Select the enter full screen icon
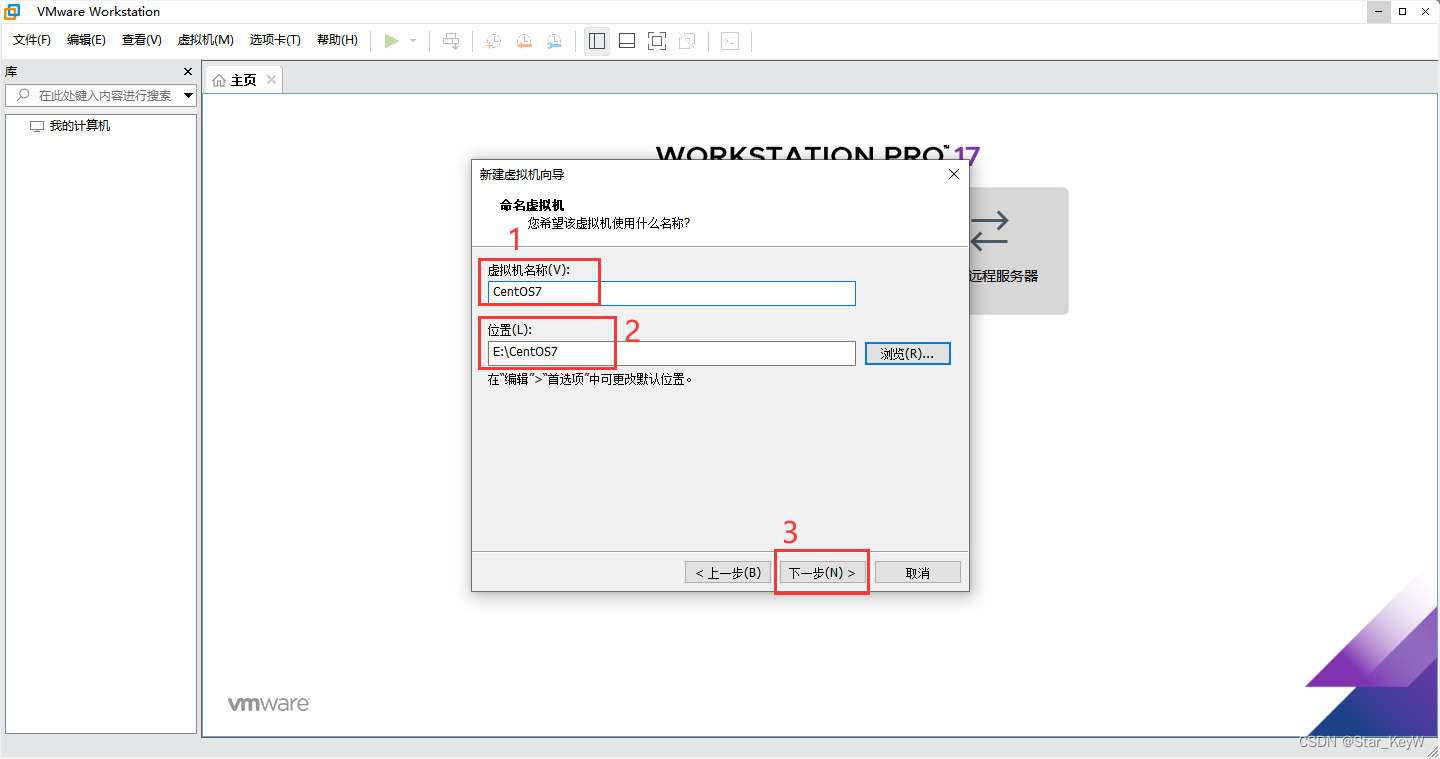This screenshot has height=759, width=1440. tap(656, 41)
